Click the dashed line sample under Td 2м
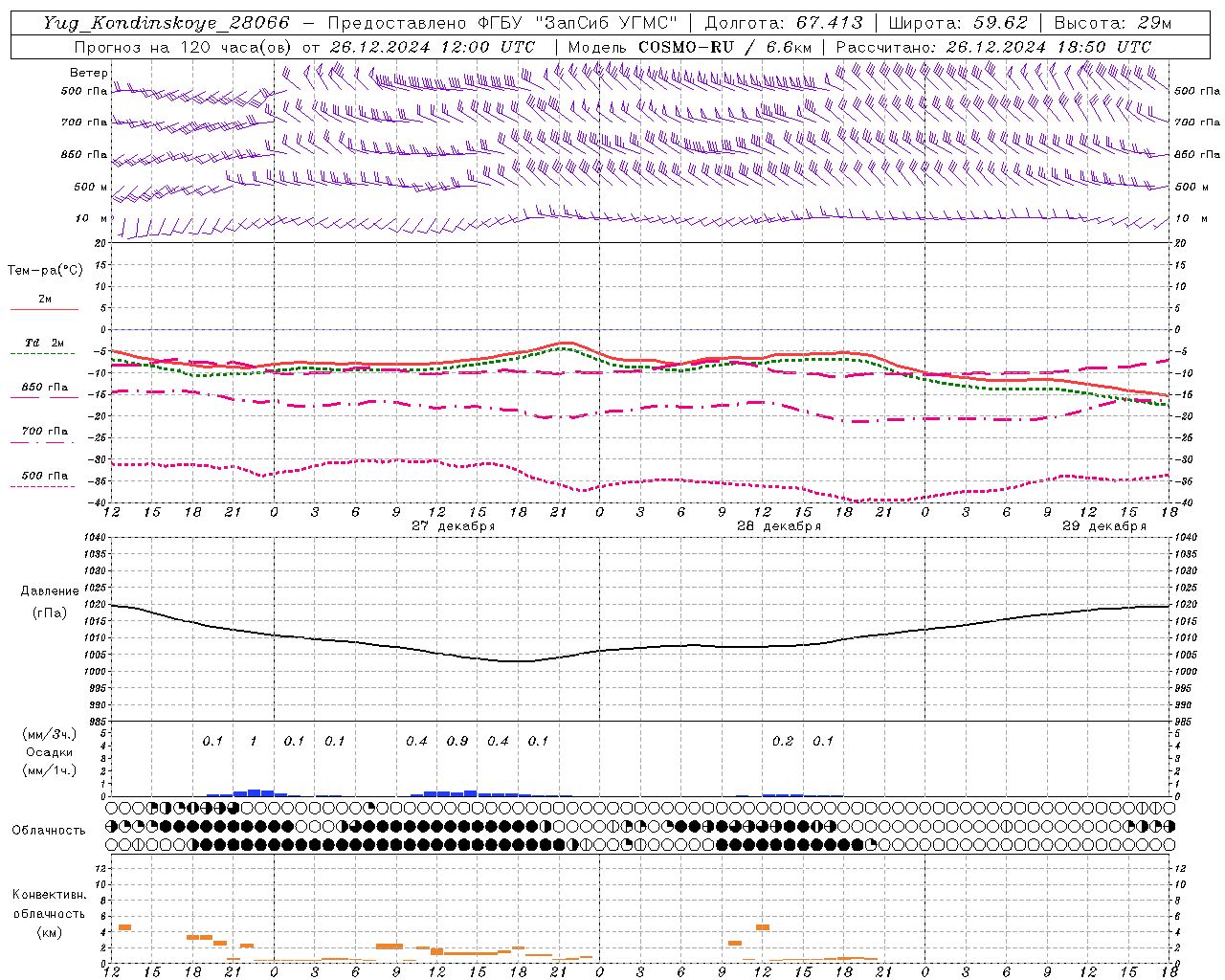 pyautogui.click(x=42, y=354)
